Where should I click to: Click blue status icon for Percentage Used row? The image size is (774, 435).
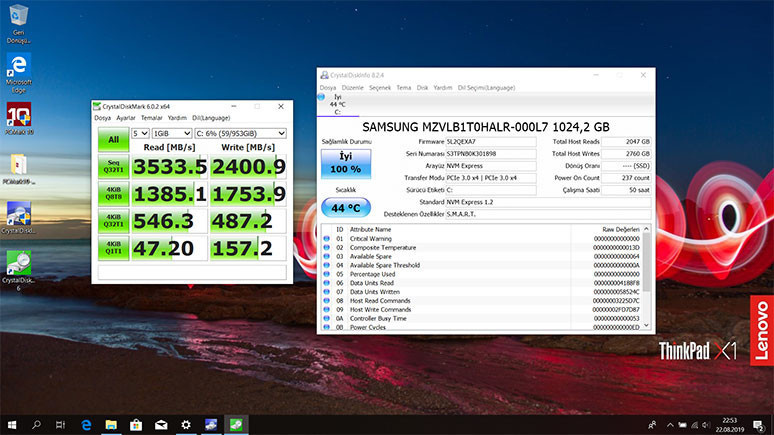coord(326,274)
